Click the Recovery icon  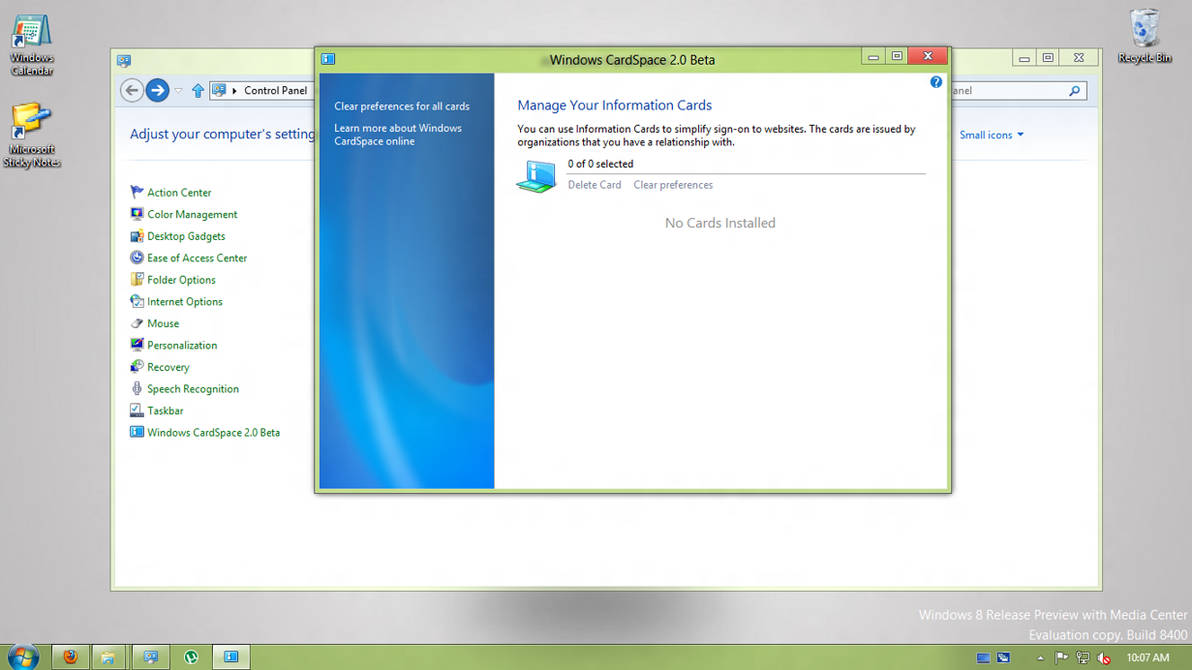click(137, 367)
